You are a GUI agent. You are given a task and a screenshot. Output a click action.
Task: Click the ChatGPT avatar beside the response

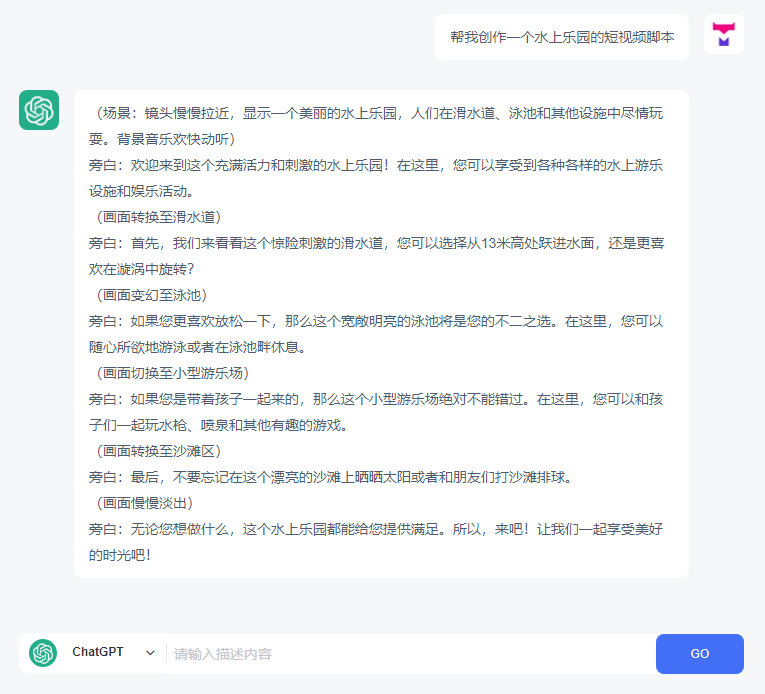click(x=39, y=110)
